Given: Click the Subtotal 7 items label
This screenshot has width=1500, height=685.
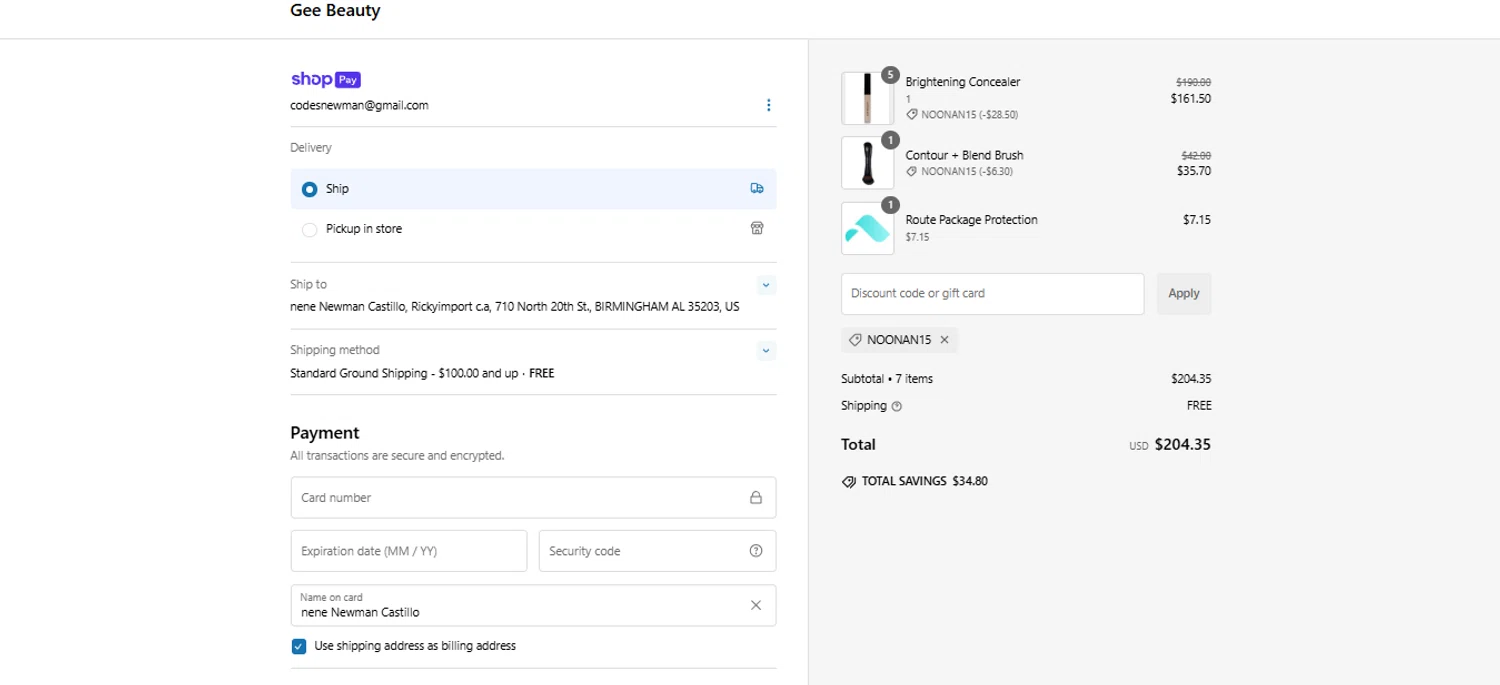Looking at the screenshot, I should [887, 379].
